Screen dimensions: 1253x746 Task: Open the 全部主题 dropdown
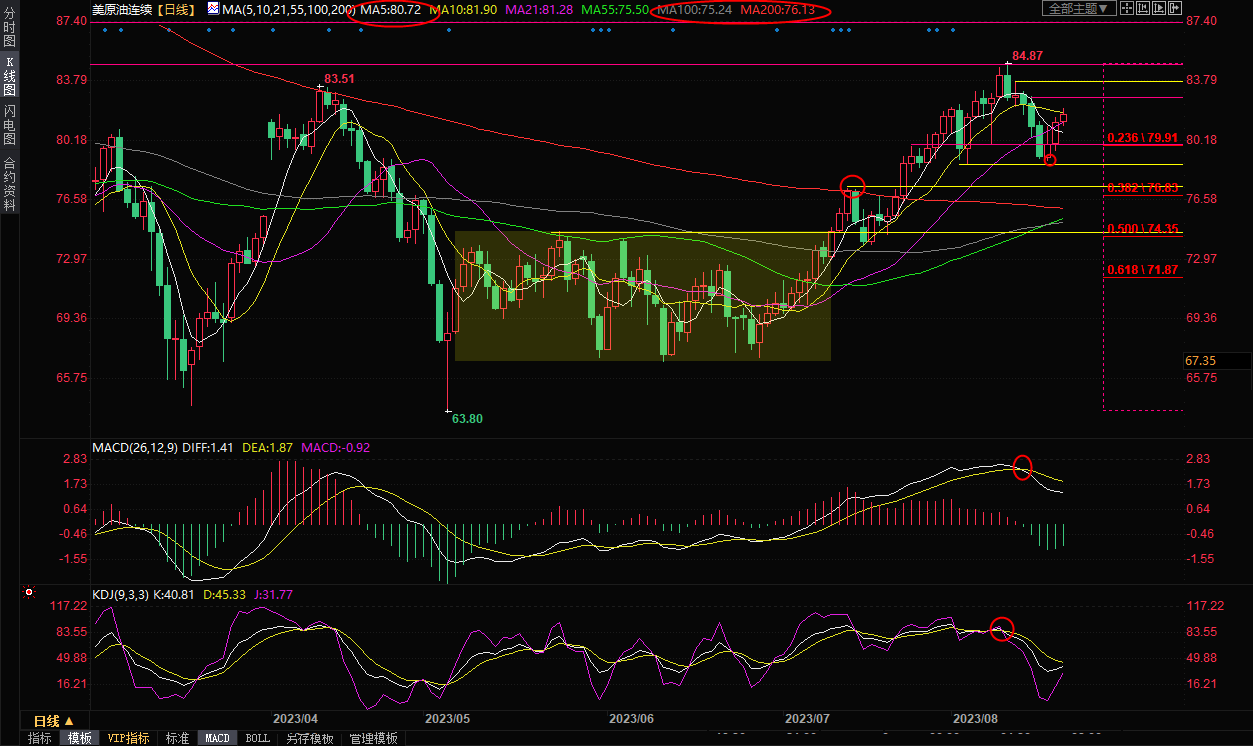(1078, 8)
